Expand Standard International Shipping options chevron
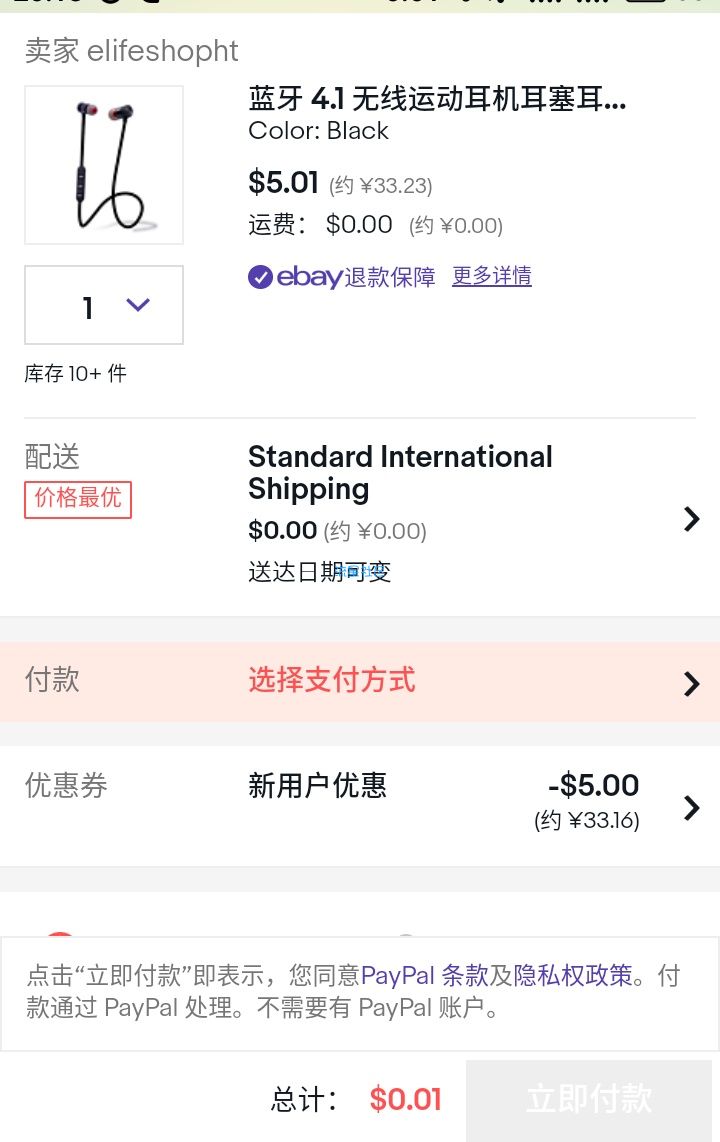This screenshot has height=1142, width=720. pos(691,519)
